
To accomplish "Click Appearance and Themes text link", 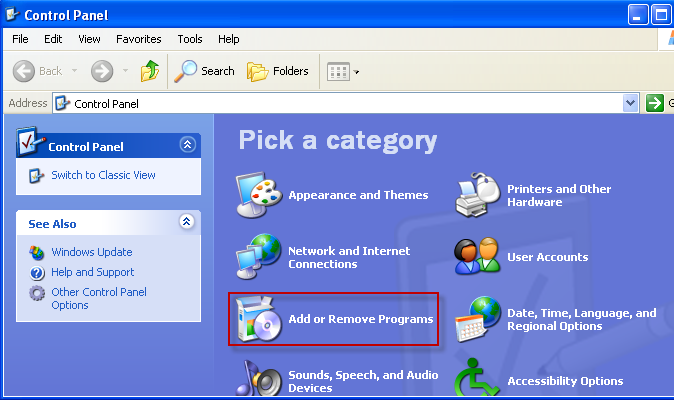I will pos(358,195).
